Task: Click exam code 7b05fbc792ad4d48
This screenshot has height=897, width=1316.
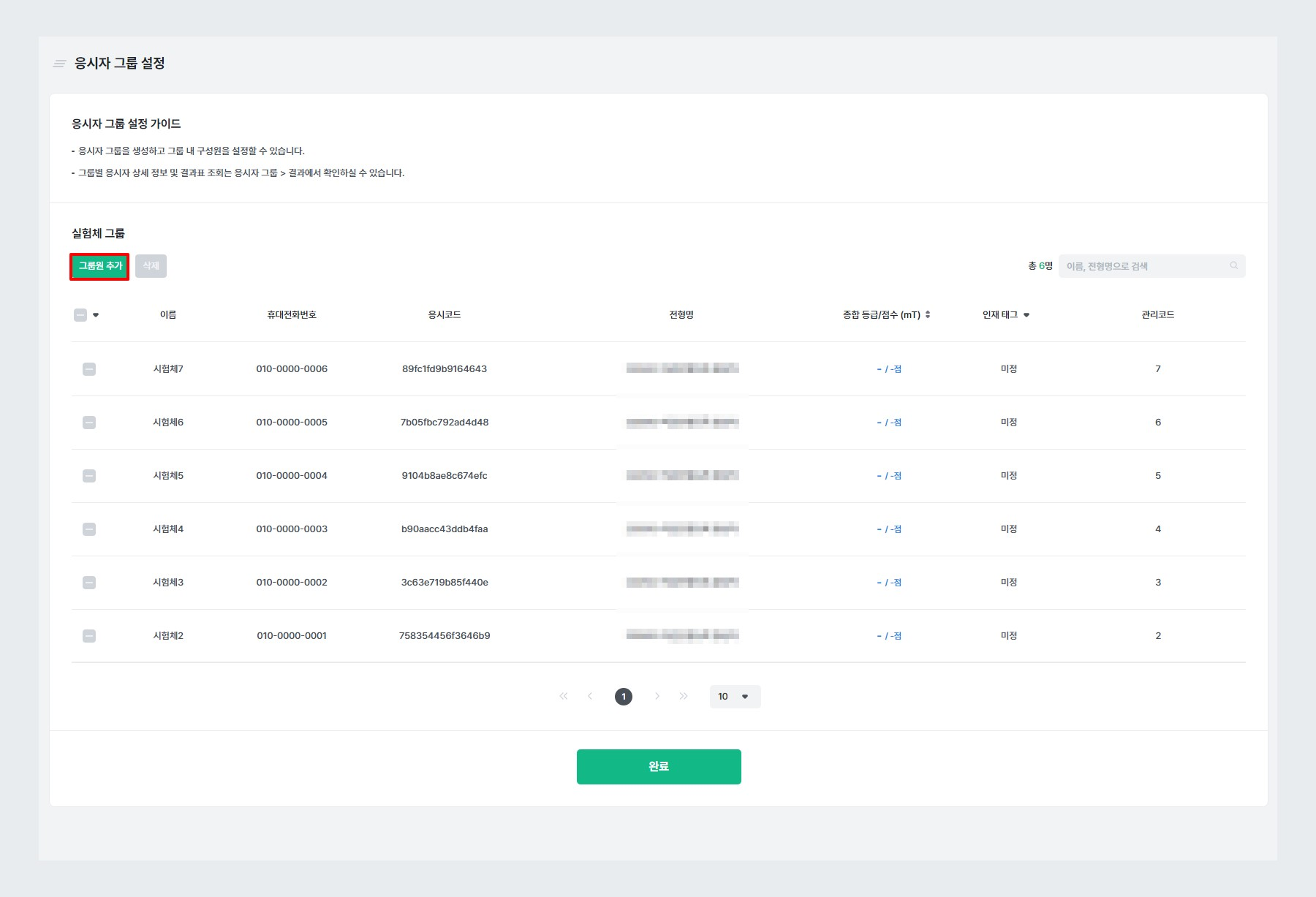Action: tap(445, 423)
